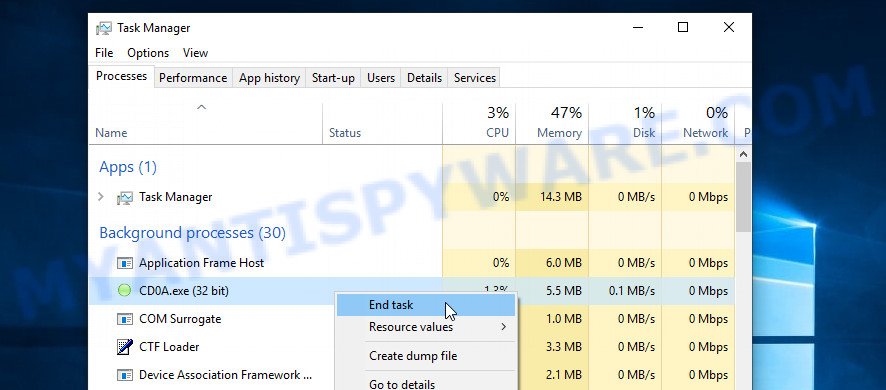Switch to the Users tab
This screenshot has width=886, height=390.
coord(381,78)
